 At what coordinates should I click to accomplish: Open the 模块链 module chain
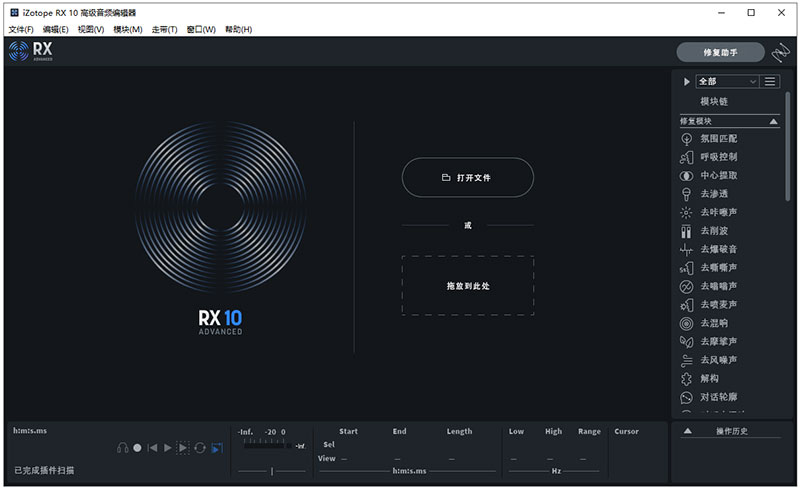click(x=714, y=102)
